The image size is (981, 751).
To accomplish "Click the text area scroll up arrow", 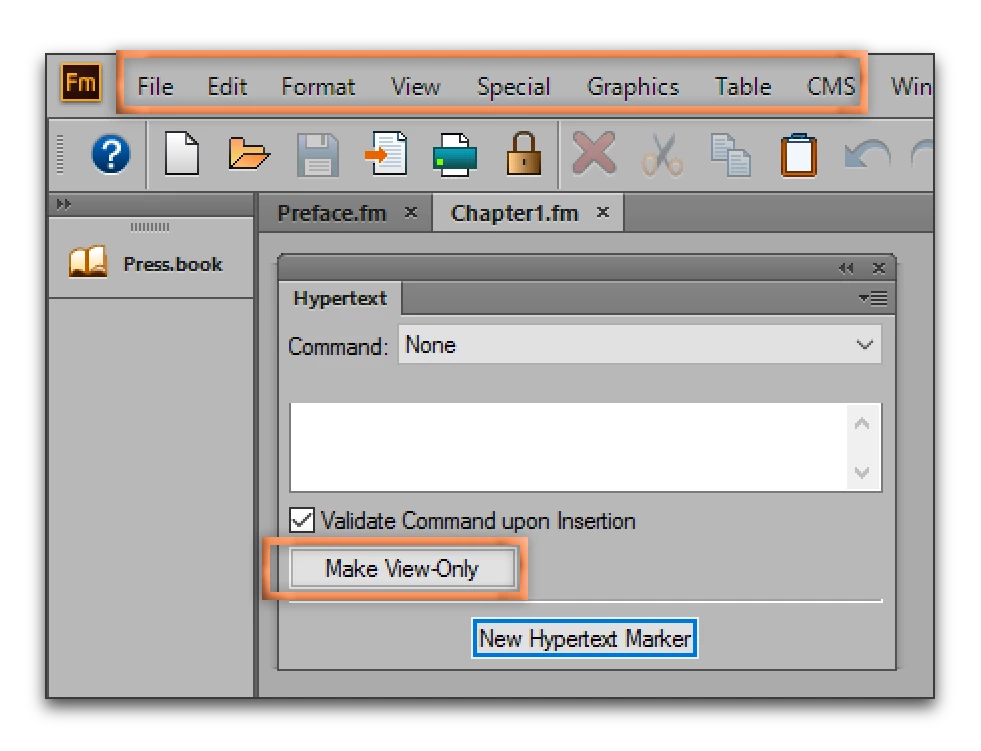I will [862, 424].
